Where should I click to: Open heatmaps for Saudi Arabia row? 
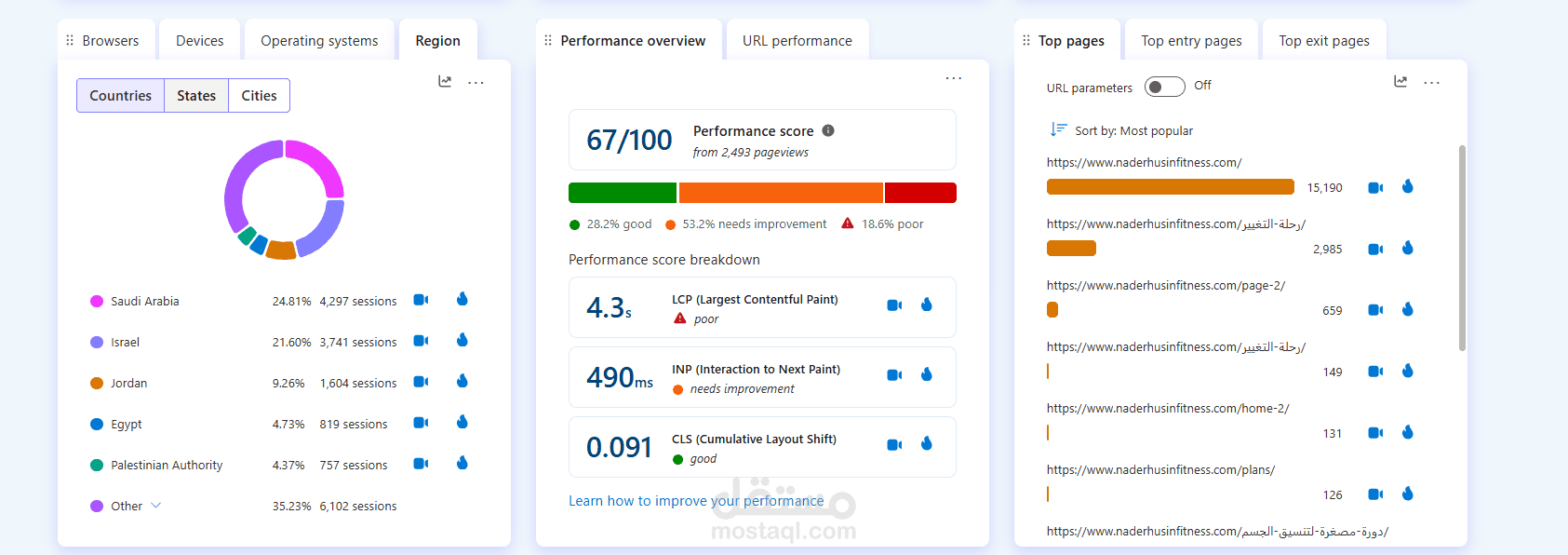[462, 299]
